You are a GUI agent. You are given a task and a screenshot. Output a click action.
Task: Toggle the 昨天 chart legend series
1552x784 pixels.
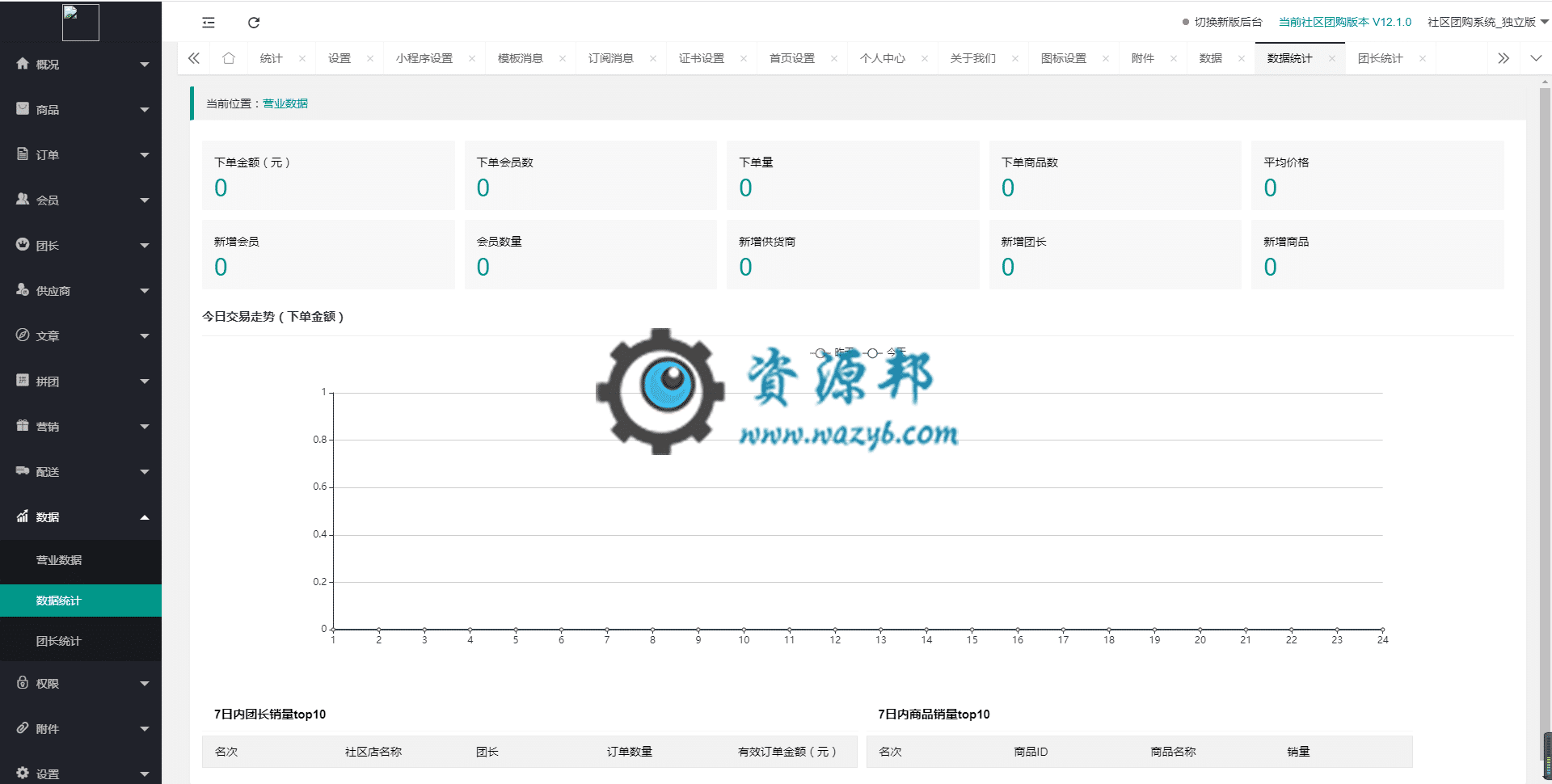(x=833, y=352)
